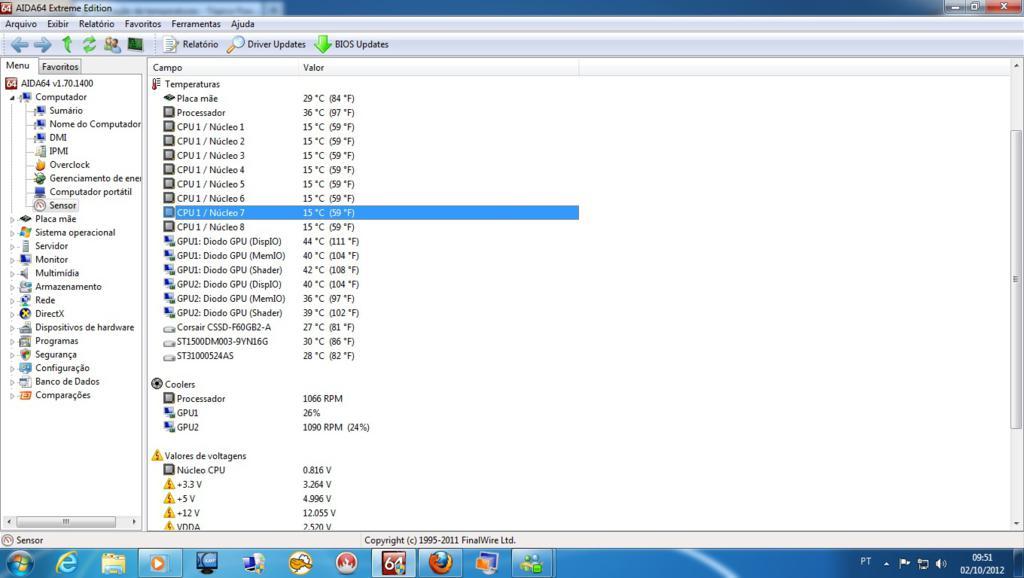1024x578 pixels.
Task: Expand the Multimídia tree node
Action: point(12,274)
